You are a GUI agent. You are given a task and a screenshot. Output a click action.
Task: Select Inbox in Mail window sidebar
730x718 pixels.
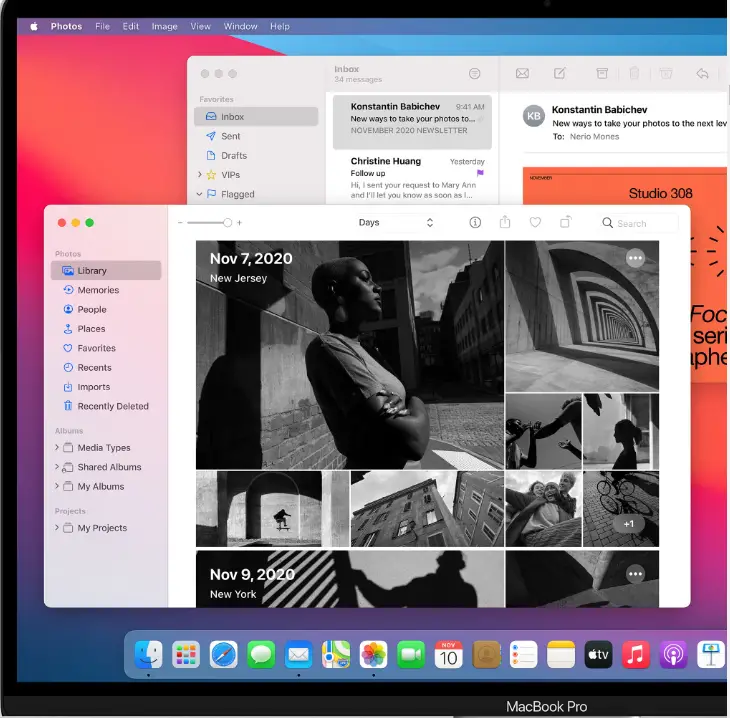[x=256, y=116]
